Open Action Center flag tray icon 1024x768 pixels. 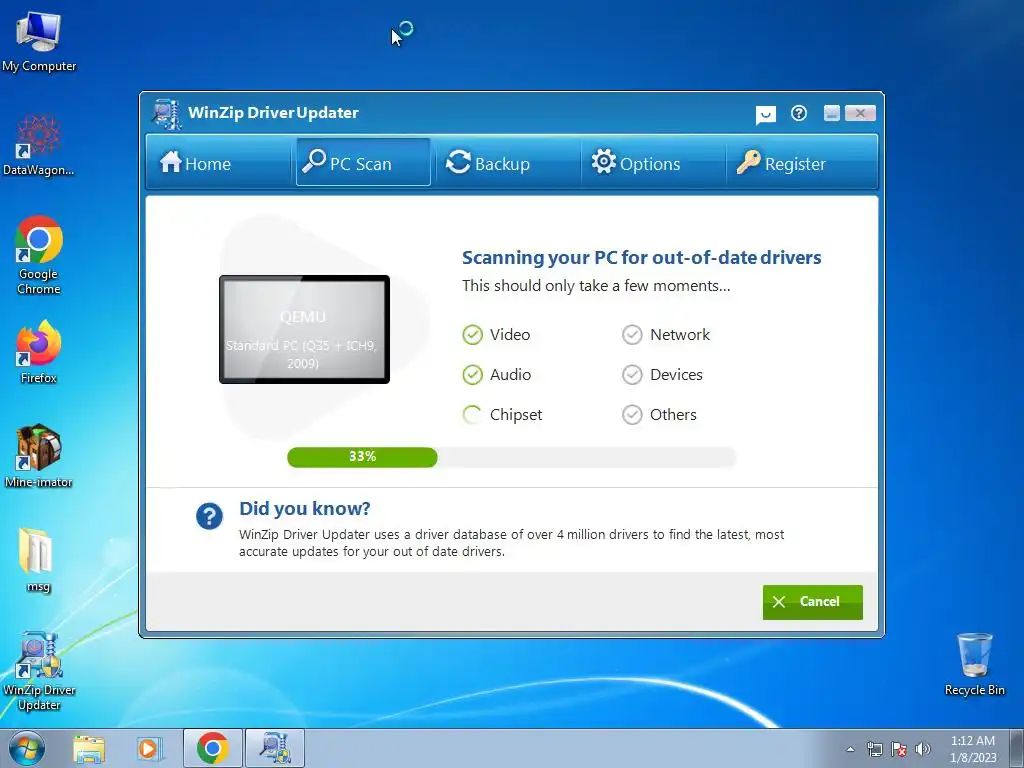(x=899, y=749)
